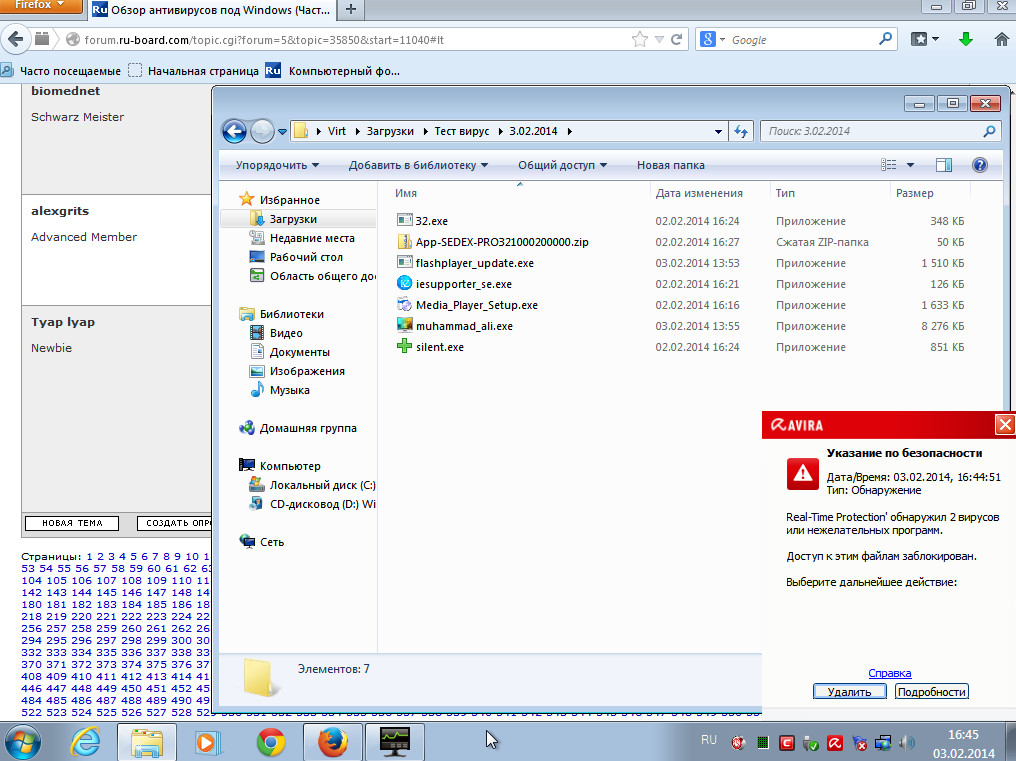Open Internet Explorer from the taskbar

coord(85,742)
